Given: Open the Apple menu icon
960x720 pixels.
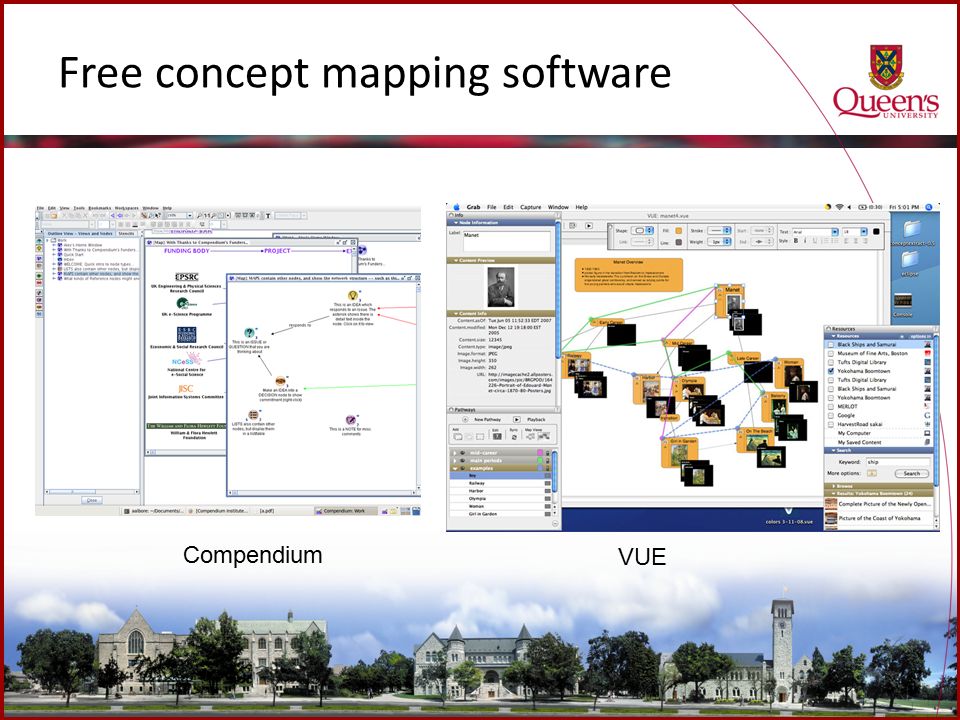Looking at the screenshot, I should [x=456, y=208].
